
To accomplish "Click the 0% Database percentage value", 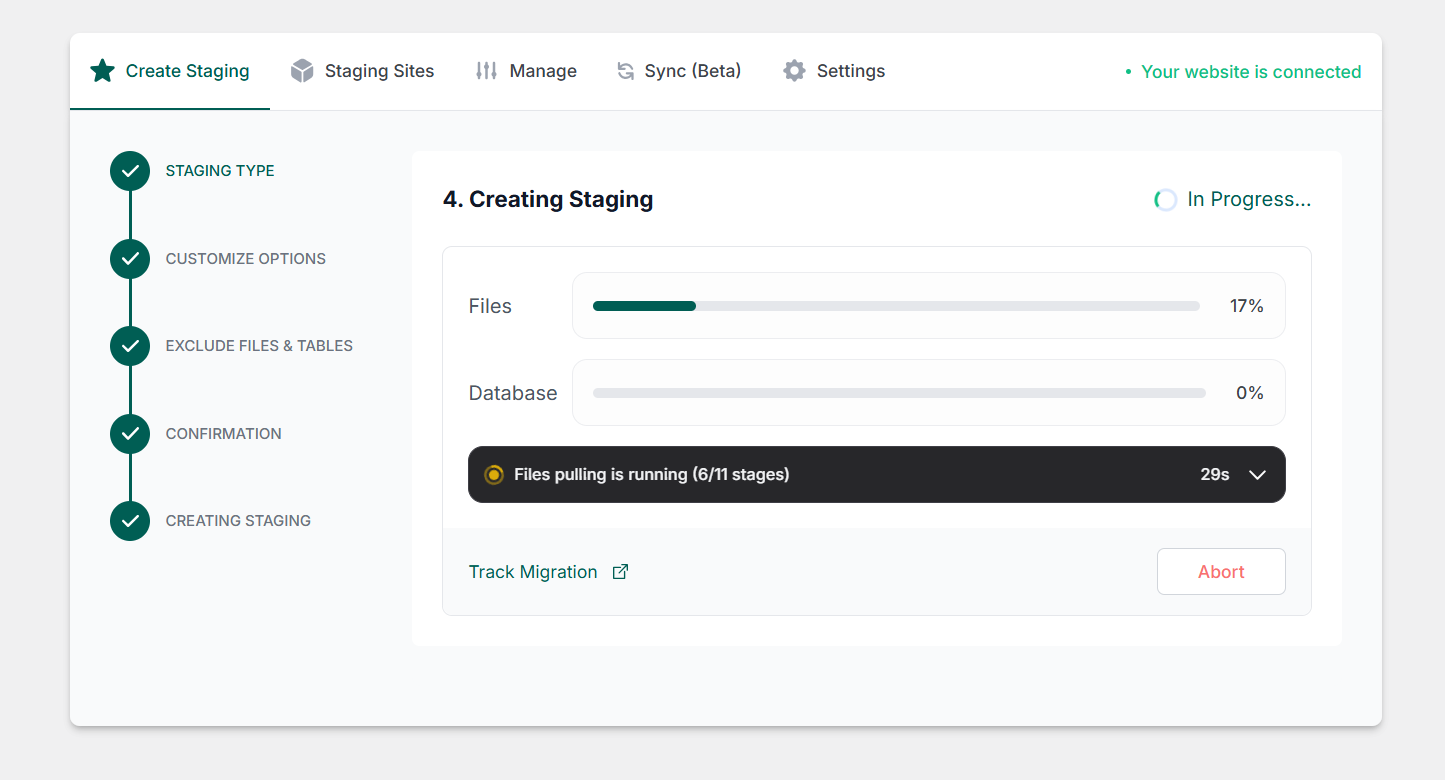I will (x=1250, y=393).
